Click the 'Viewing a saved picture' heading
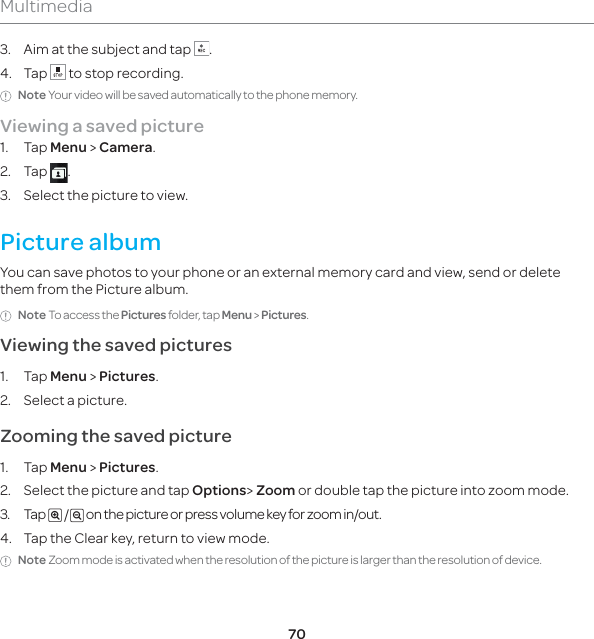The height and width of the screenshot is (639, 594). click(102, 126)
